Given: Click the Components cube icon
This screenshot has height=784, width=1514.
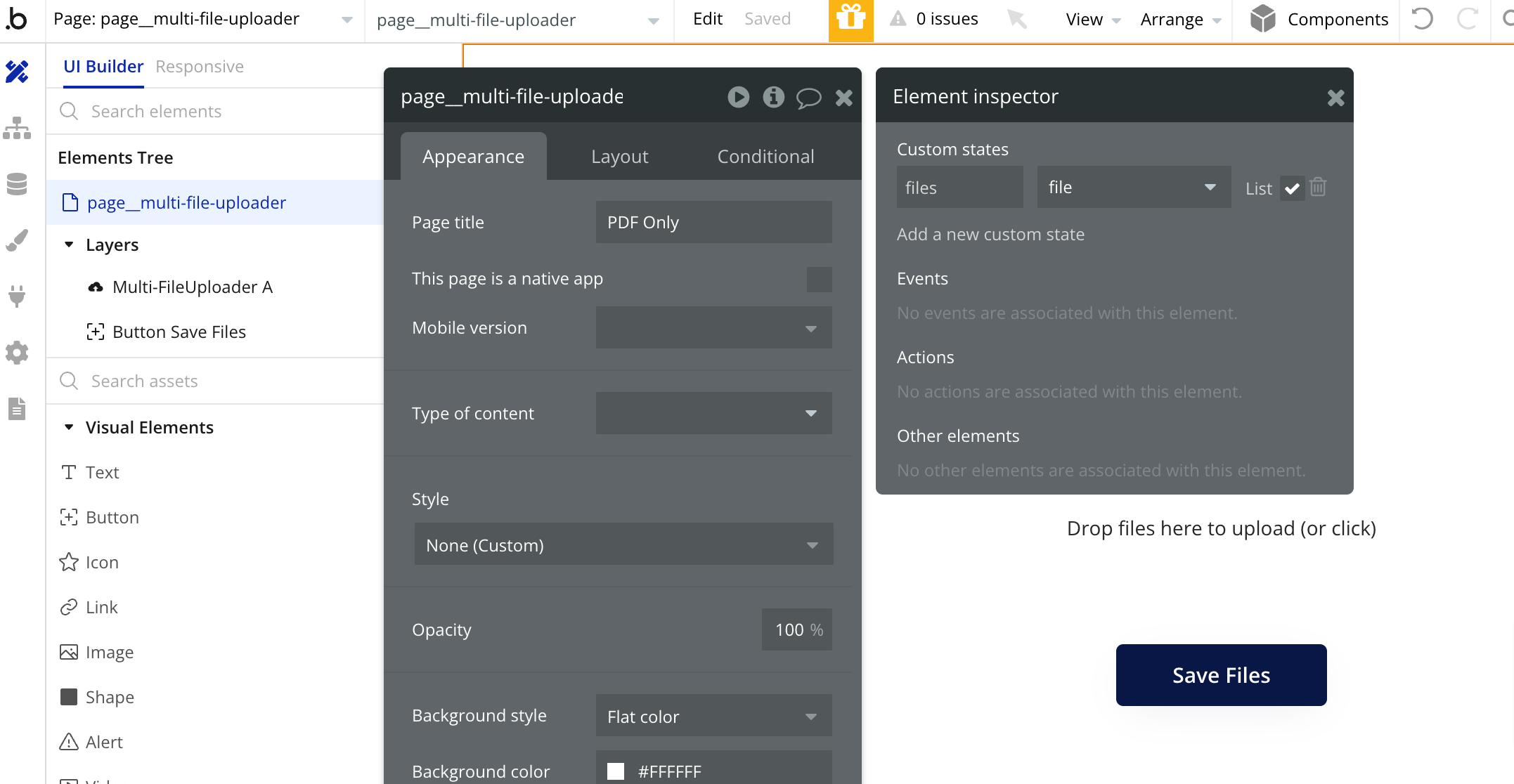Looking at the screenshot, I should tap(1262, 19).
